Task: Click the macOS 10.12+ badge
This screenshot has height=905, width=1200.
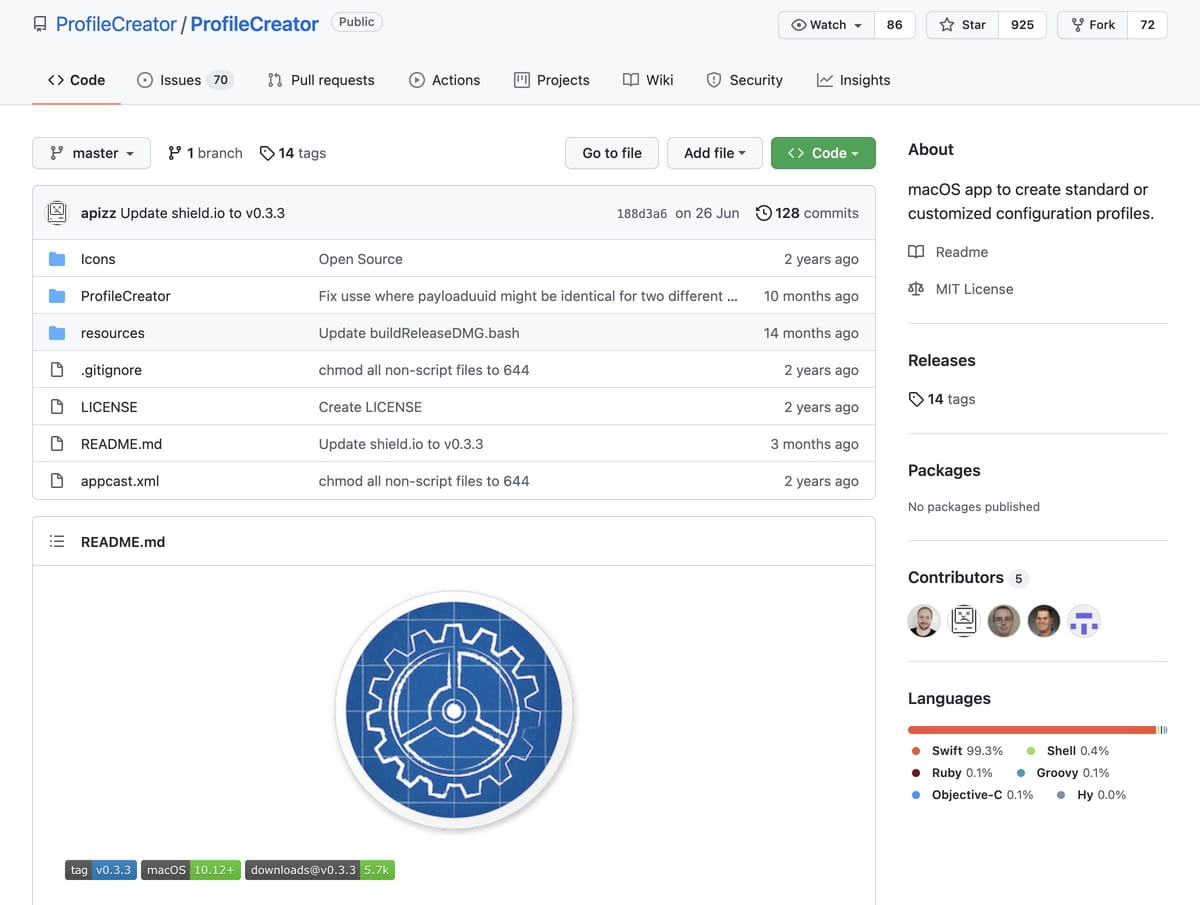Action: point(191,870)
